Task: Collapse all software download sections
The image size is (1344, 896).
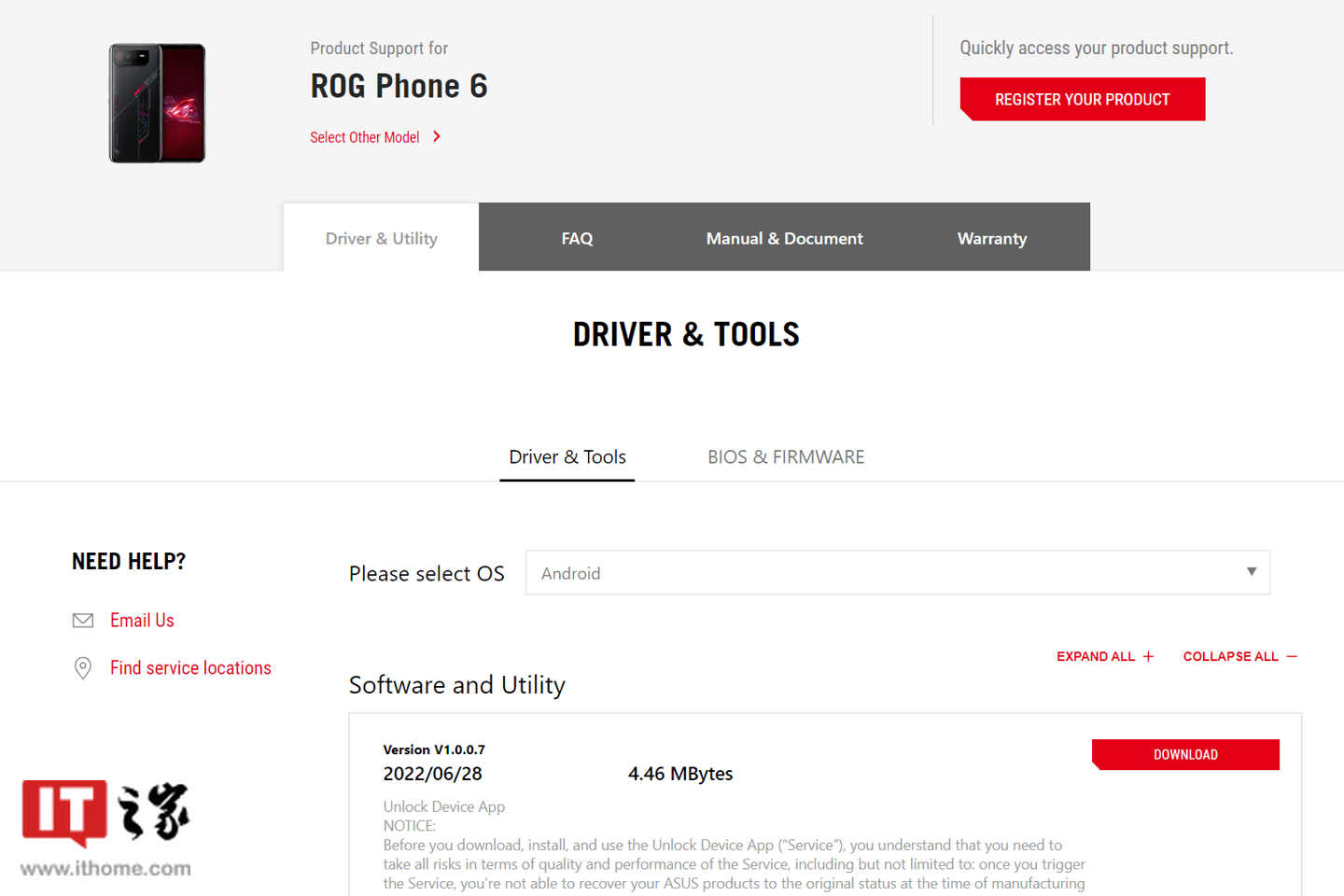Action: [1240, 656]
